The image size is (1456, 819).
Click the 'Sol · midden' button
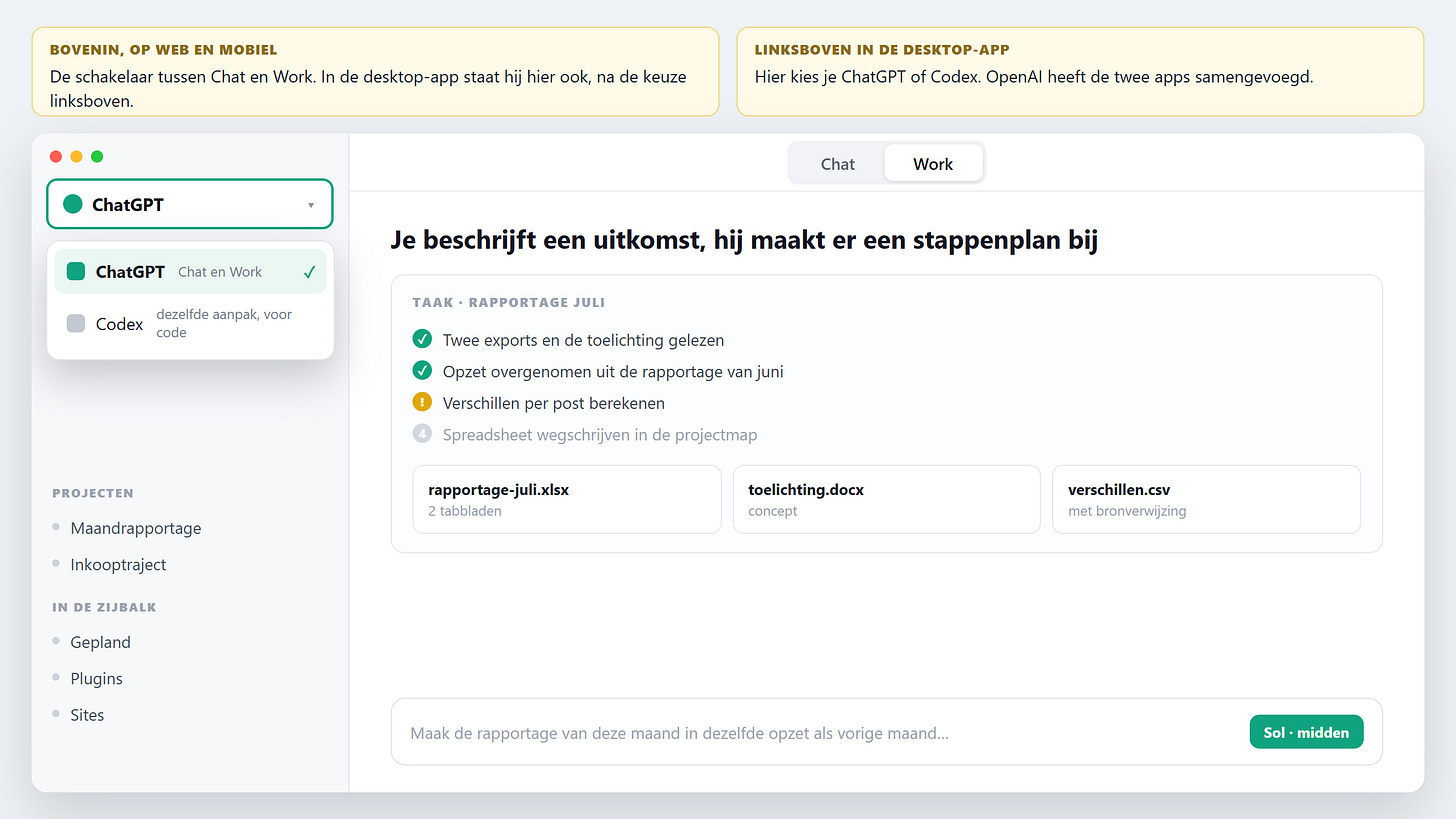[1306, 732]
